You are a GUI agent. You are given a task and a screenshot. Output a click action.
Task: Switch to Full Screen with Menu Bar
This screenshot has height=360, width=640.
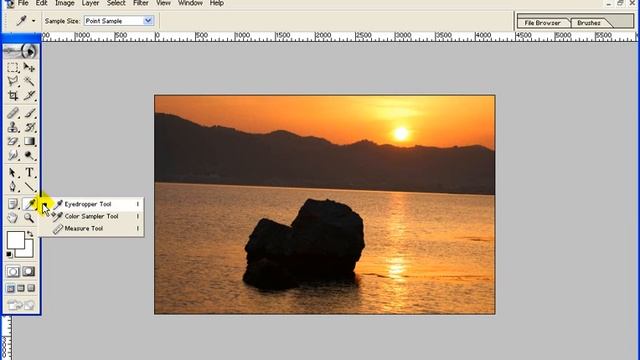[x=21, y=289]
